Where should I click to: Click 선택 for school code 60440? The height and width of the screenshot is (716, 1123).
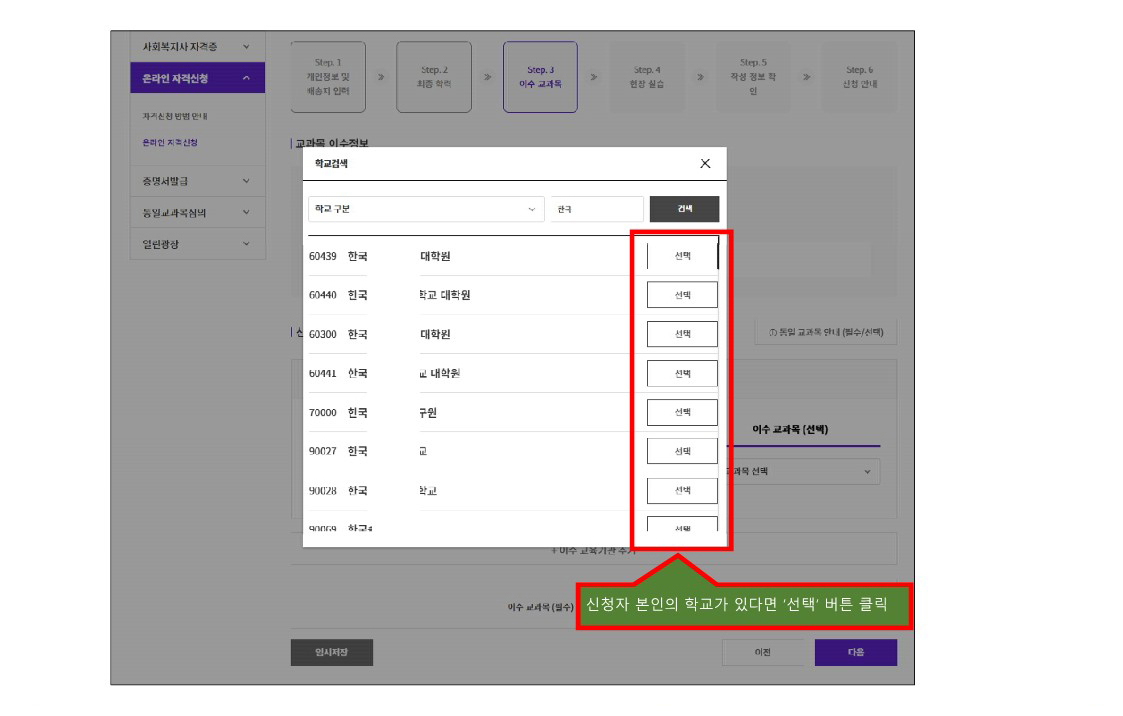tap(682, 294)
